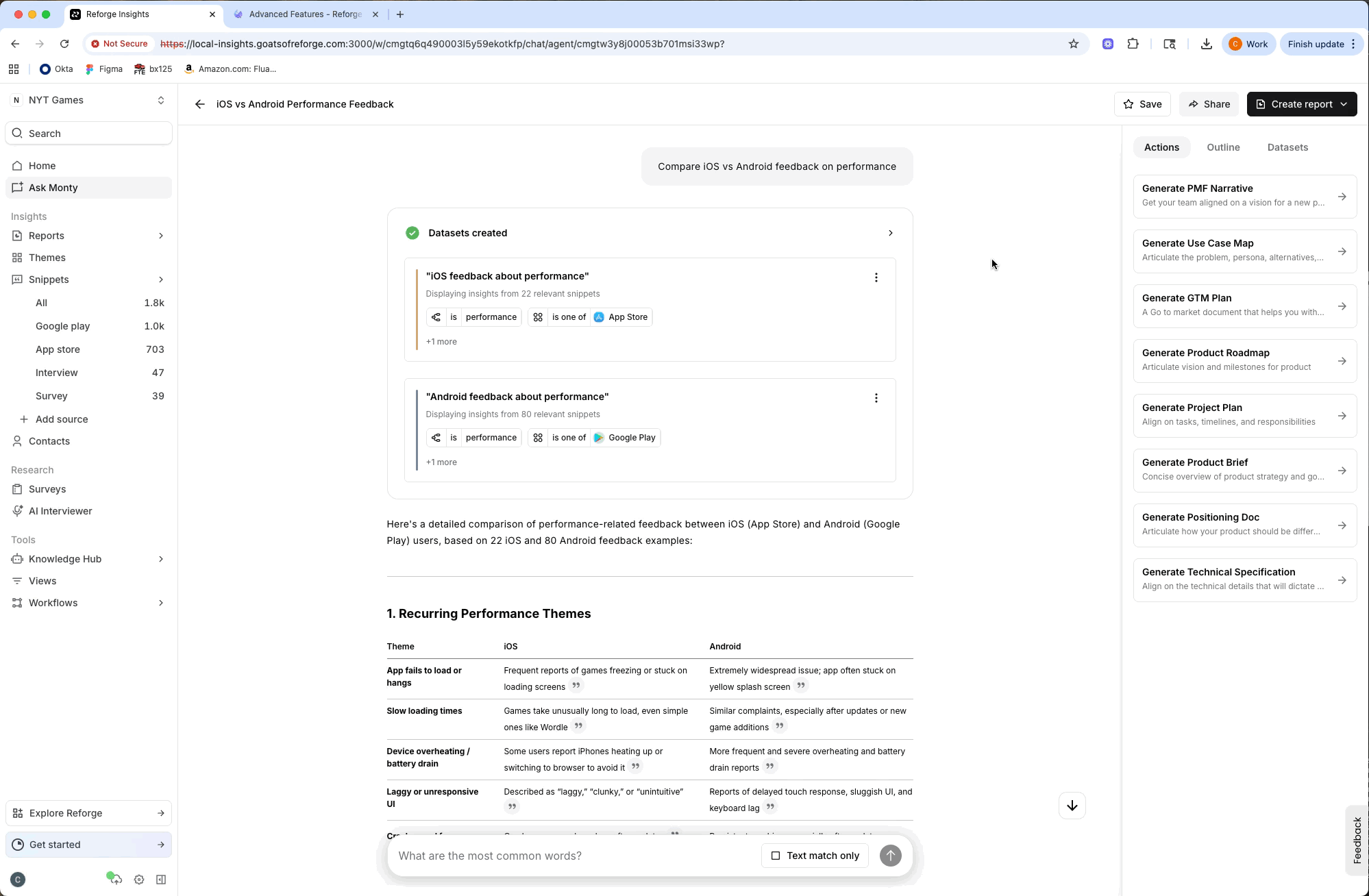The image size is (1369, 896).
Task: Switch to the Datasets tab
Action: pos(1287,147)
